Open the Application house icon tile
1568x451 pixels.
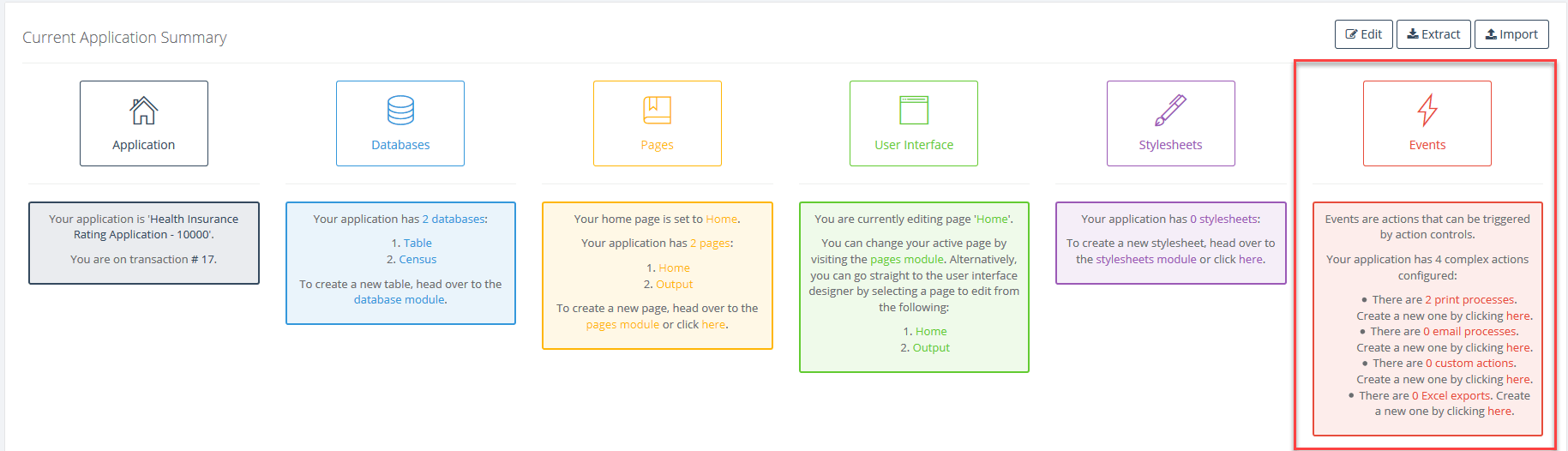143,123
